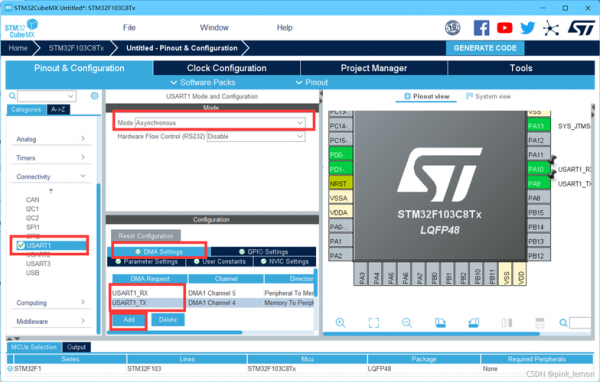Screen dimensions: 600x382
Task: Click the GENERATE CODE button
Action: click(x=485, y=48)
